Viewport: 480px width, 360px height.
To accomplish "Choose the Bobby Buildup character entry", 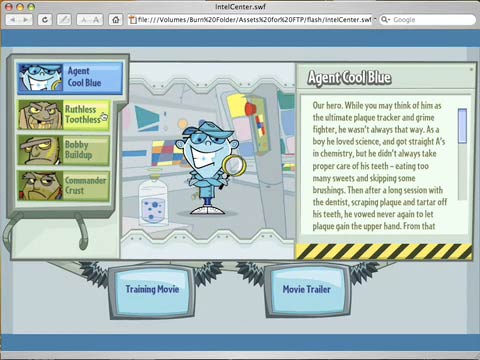I will [63, 150].
